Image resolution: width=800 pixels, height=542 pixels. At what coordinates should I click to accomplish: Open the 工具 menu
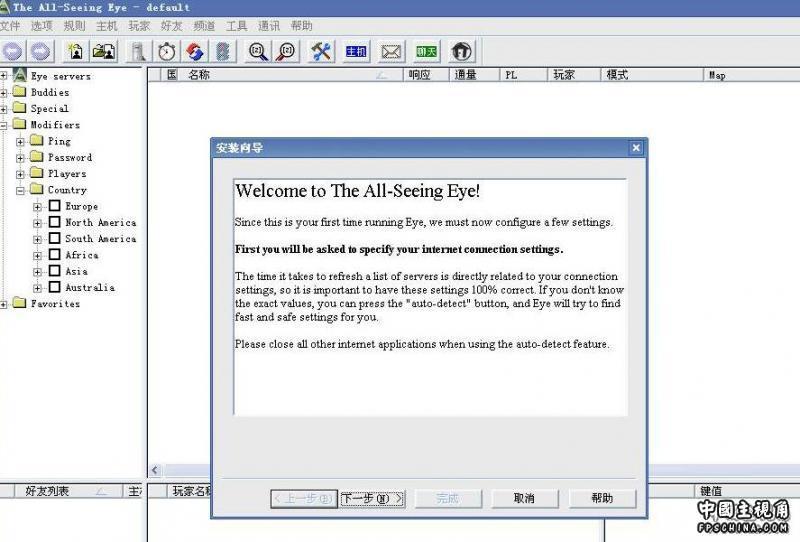click(x=236, y=26)
